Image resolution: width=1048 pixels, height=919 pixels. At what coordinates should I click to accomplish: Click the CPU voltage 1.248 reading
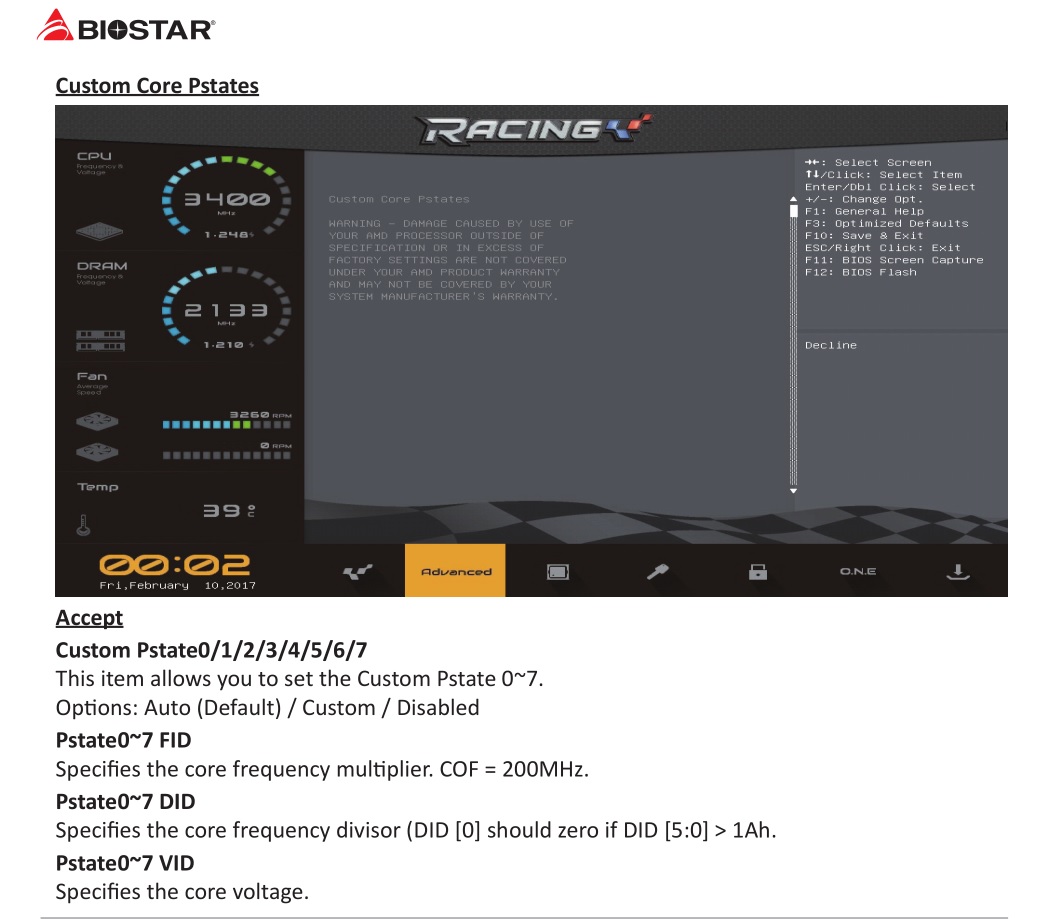point(229,235)
